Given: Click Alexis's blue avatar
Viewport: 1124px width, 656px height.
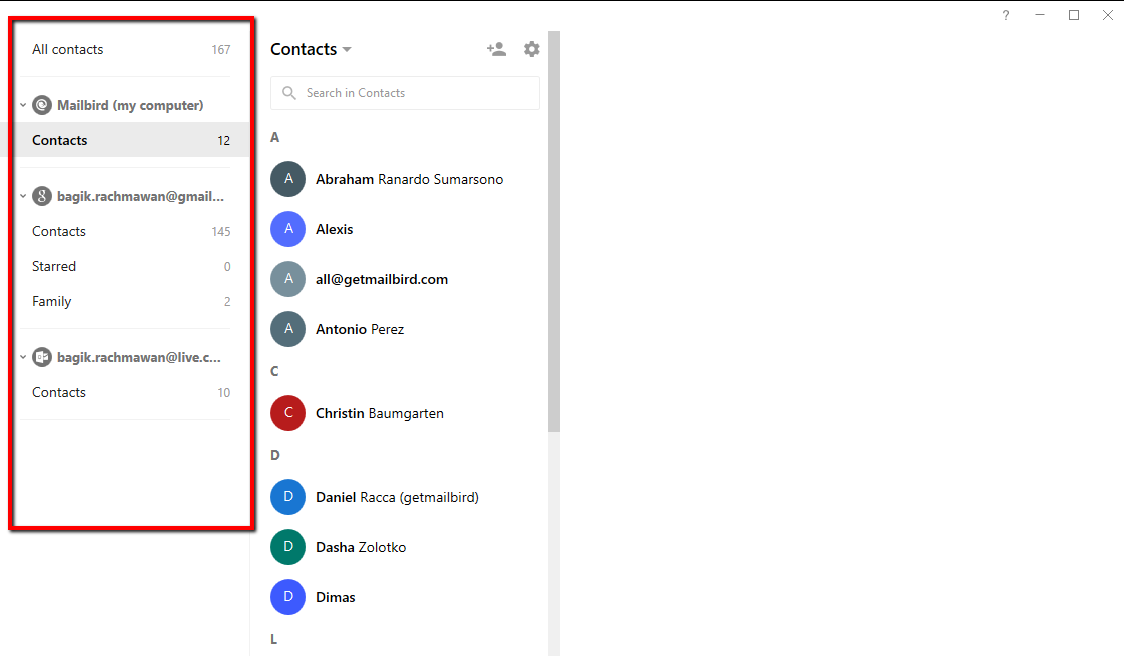Looking at the screenshot, I should pos(288,229).
